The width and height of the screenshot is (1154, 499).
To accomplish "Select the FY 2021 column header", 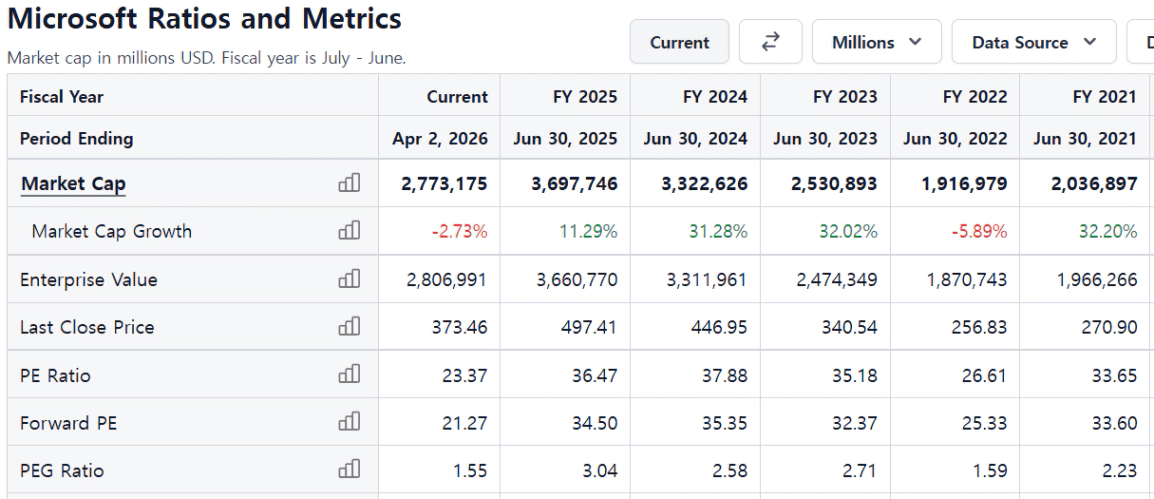I will tap(1106, 97).
